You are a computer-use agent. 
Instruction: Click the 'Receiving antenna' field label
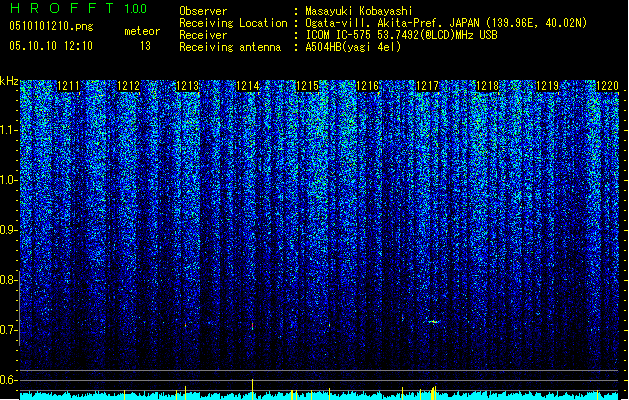230,47
